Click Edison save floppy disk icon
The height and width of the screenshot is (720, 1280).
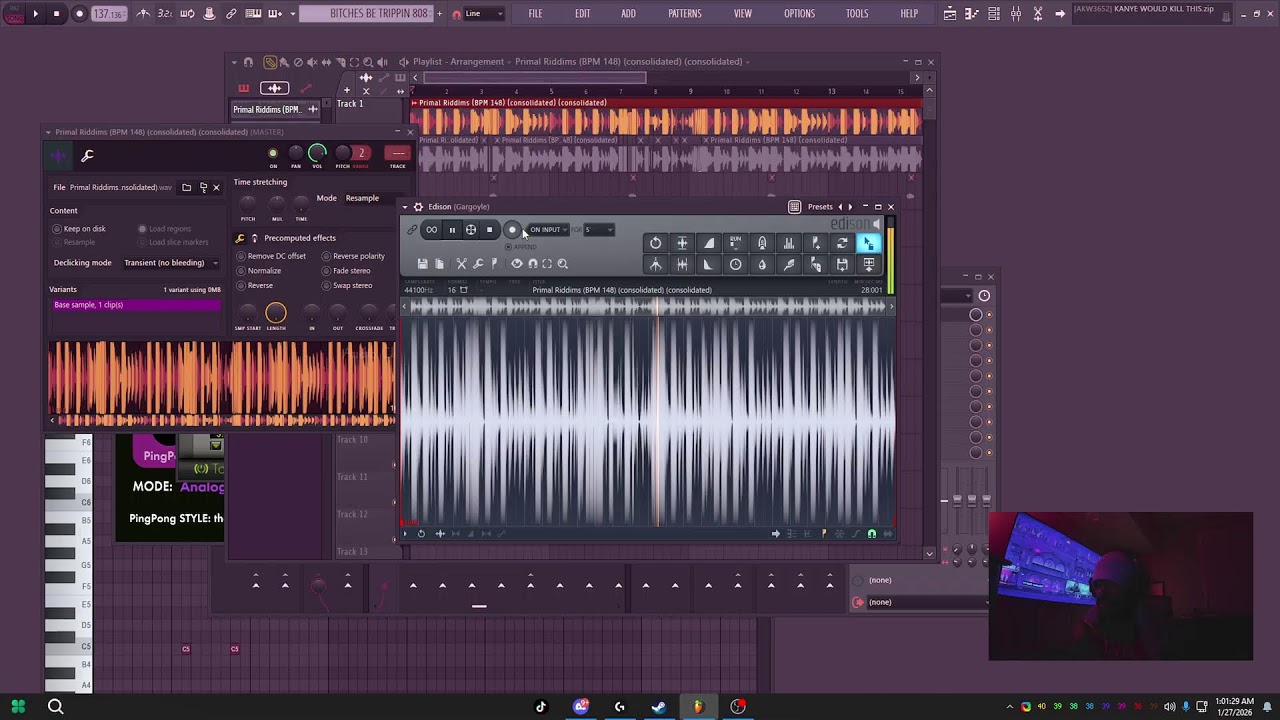(x=422, y=264)
